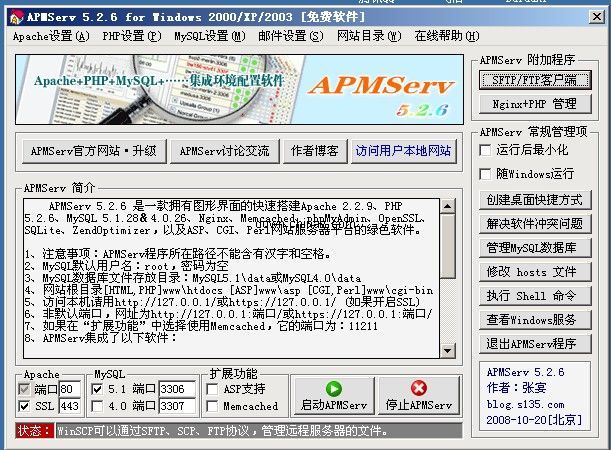Click the intro text scrollbar up arrow

(448, 206)
